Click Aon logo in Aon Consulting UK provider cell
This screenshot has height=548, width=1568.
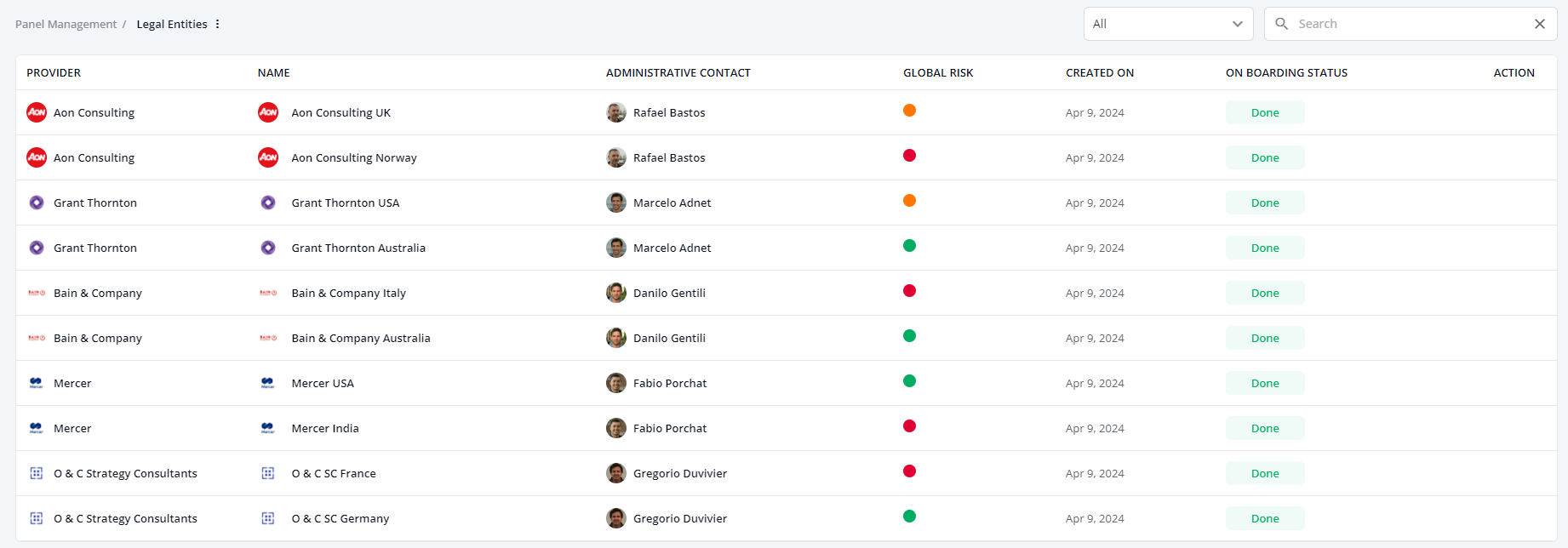pos(37,112)
